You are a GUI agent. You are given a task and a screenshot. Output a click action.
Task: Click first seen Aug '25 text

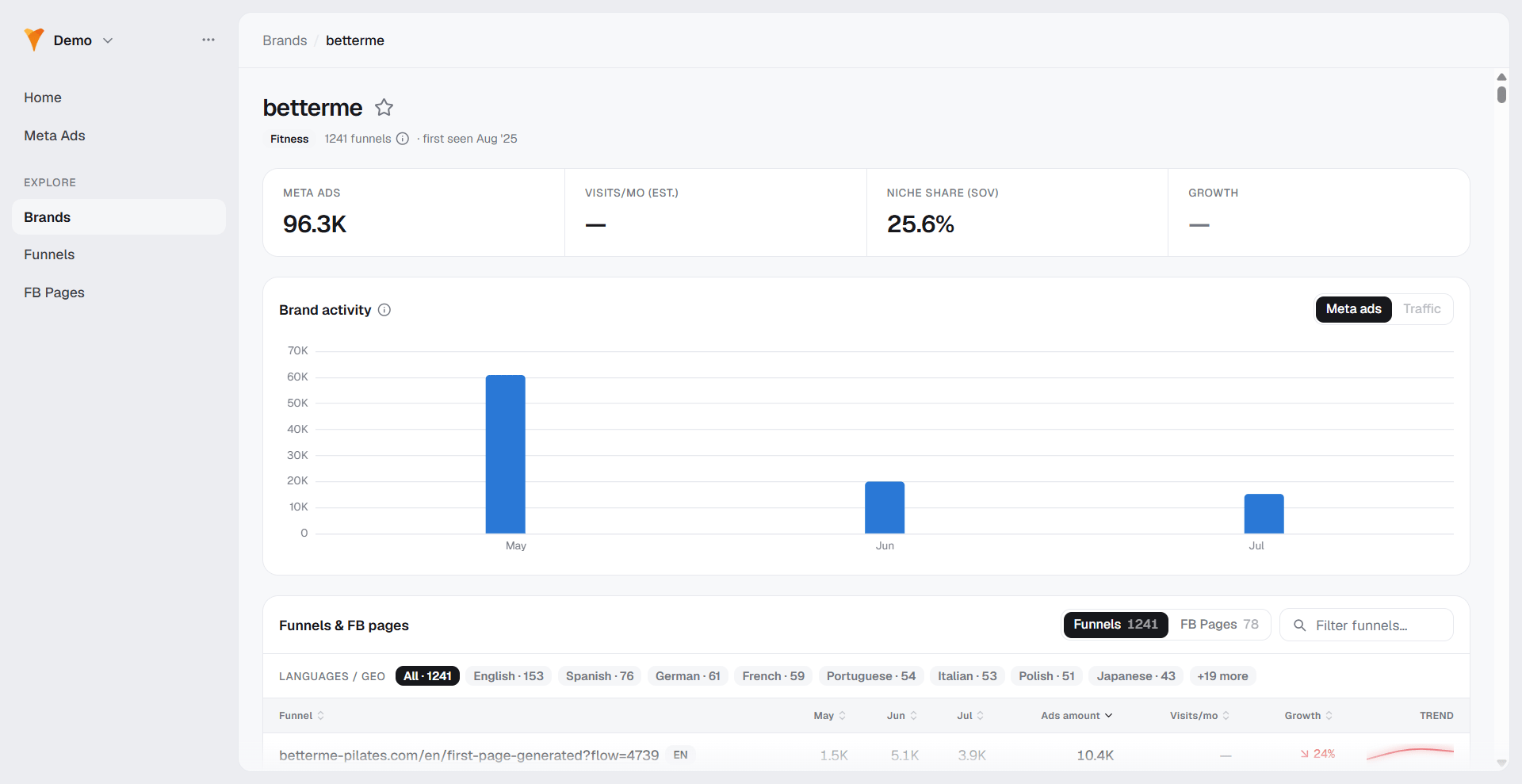pos(470,139)
